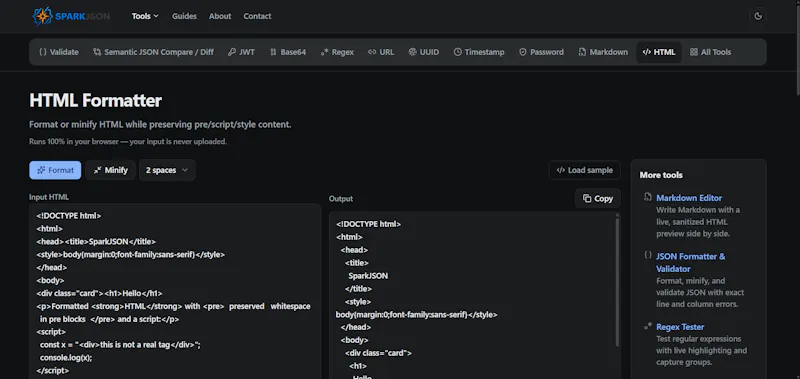Open the Base64 tool tab
This screenshot has width=800, height=379.
click(x=288, y=52)
